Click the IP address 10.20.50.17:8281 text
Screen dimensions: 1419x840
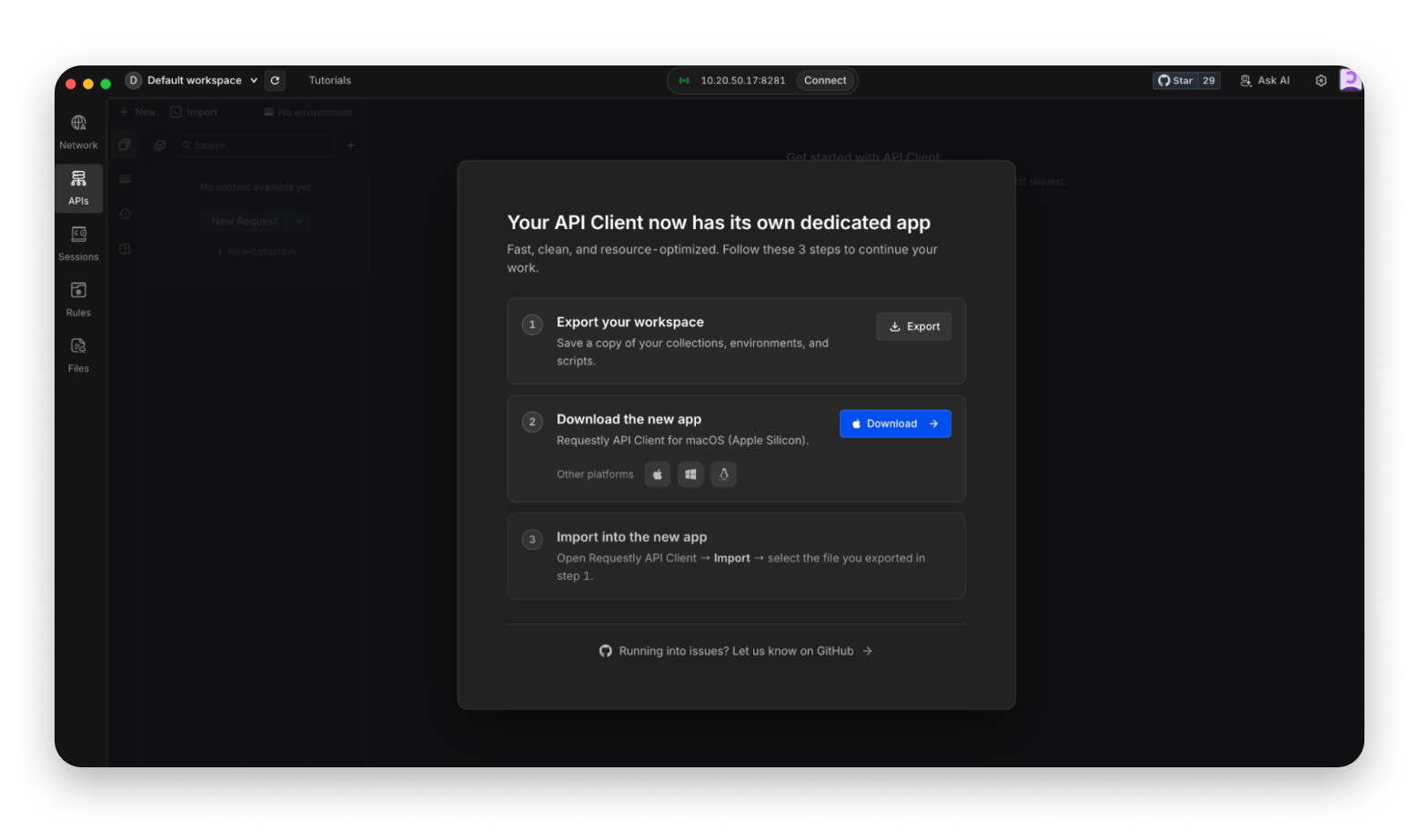[742, 80]
